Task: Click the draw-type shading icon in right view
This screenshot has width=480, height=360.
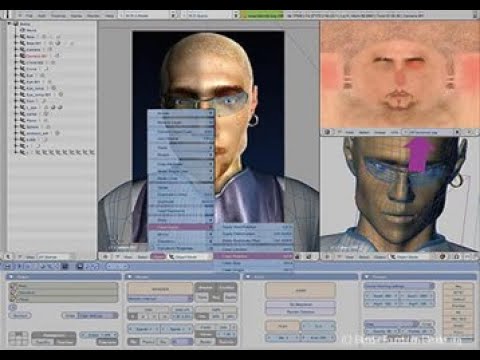Action: click(x=443, y=257)
